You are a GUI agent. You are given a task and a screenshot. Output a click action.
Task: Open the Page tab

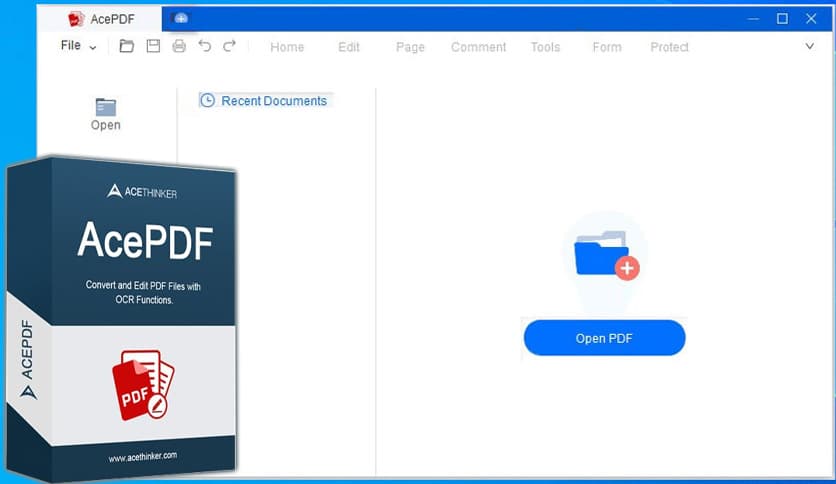pyautogui.click(x=410, y=47)
